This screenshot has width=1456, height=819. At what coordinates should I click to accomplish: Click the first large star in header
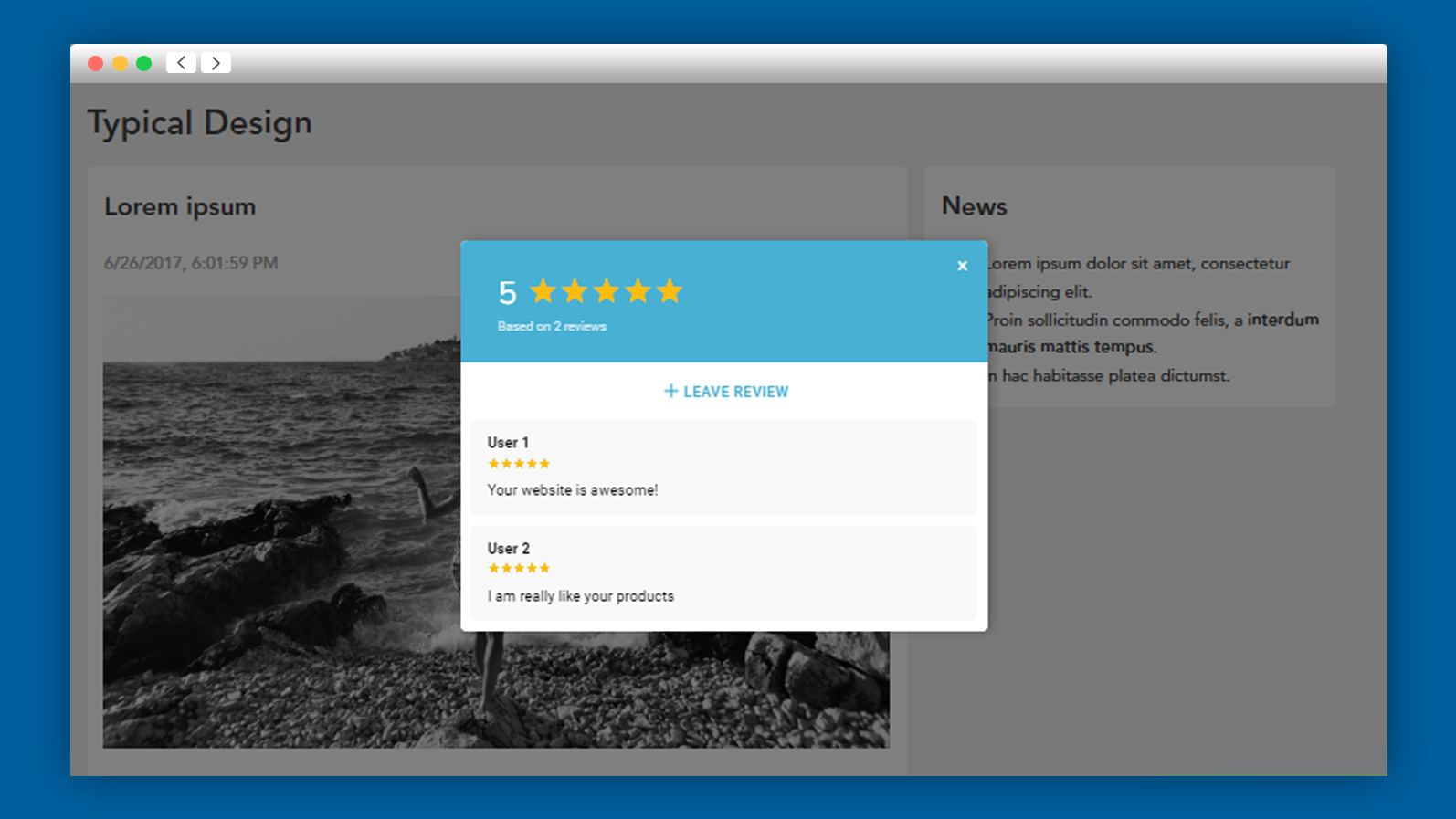pos(543,291)
